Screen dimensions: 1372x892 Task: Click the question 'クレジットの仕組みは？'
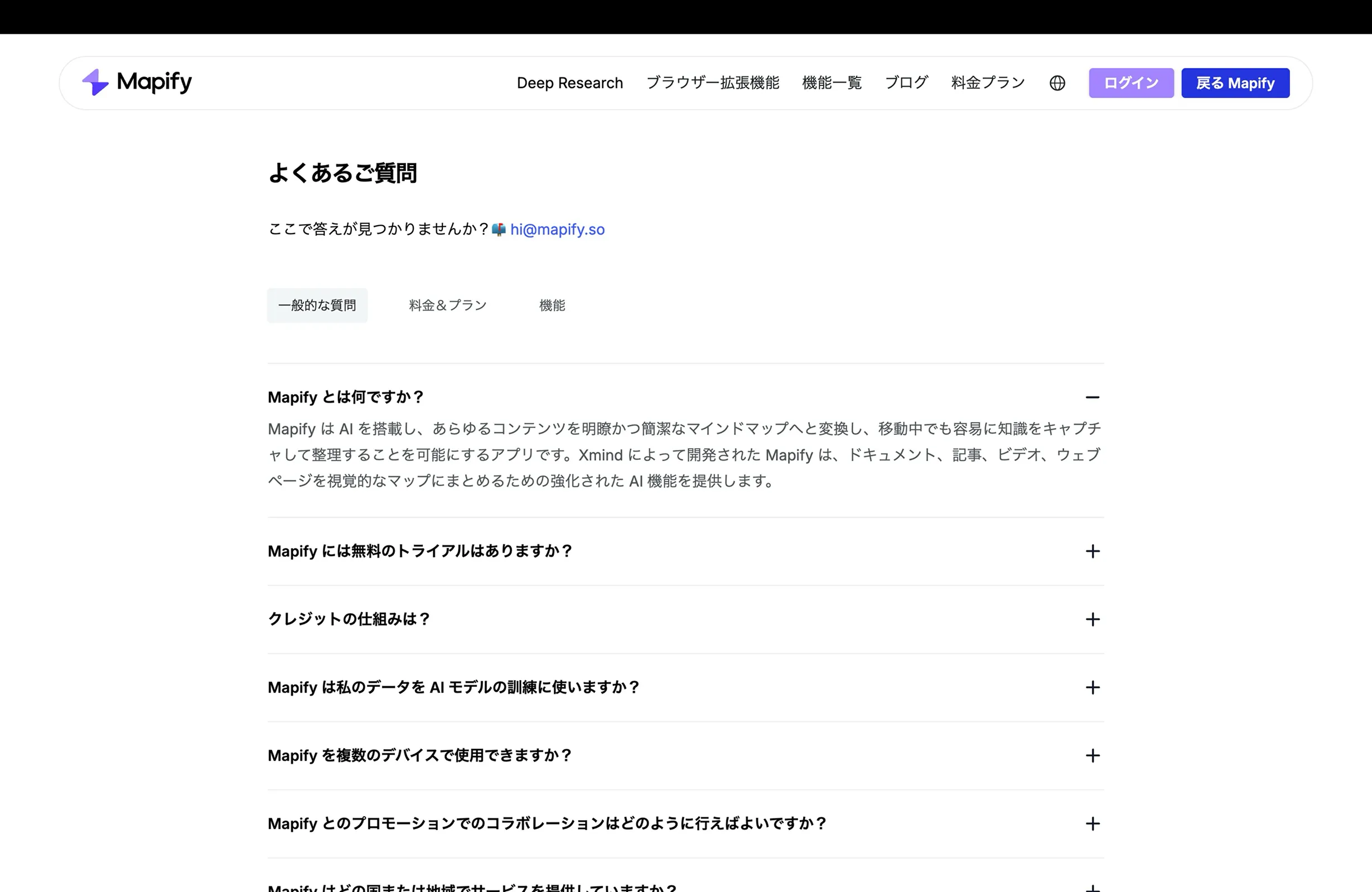[x=349, y=619]
